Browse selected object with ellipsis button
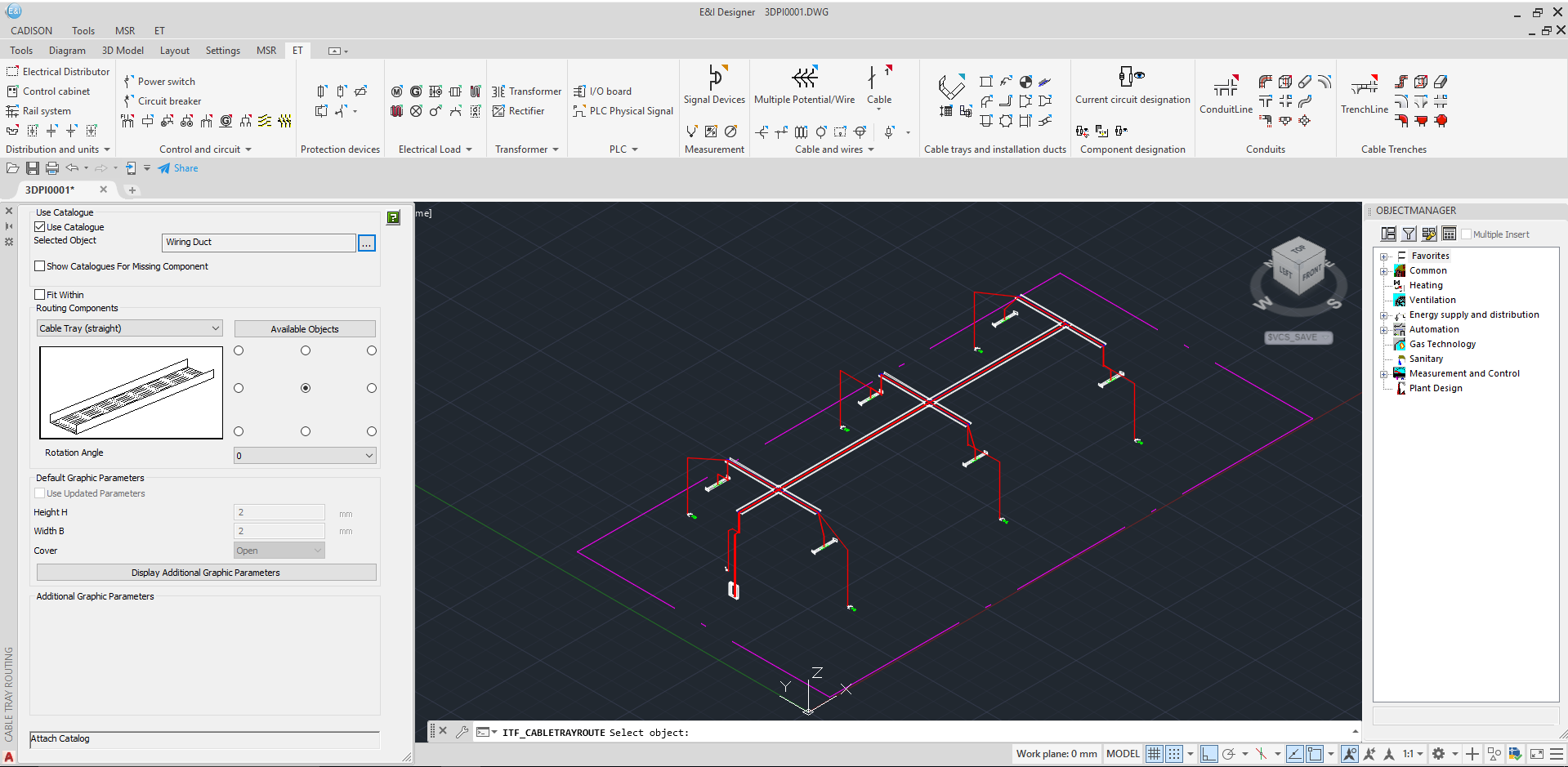This screenshot has width=1568, height=767. point(367,243)
